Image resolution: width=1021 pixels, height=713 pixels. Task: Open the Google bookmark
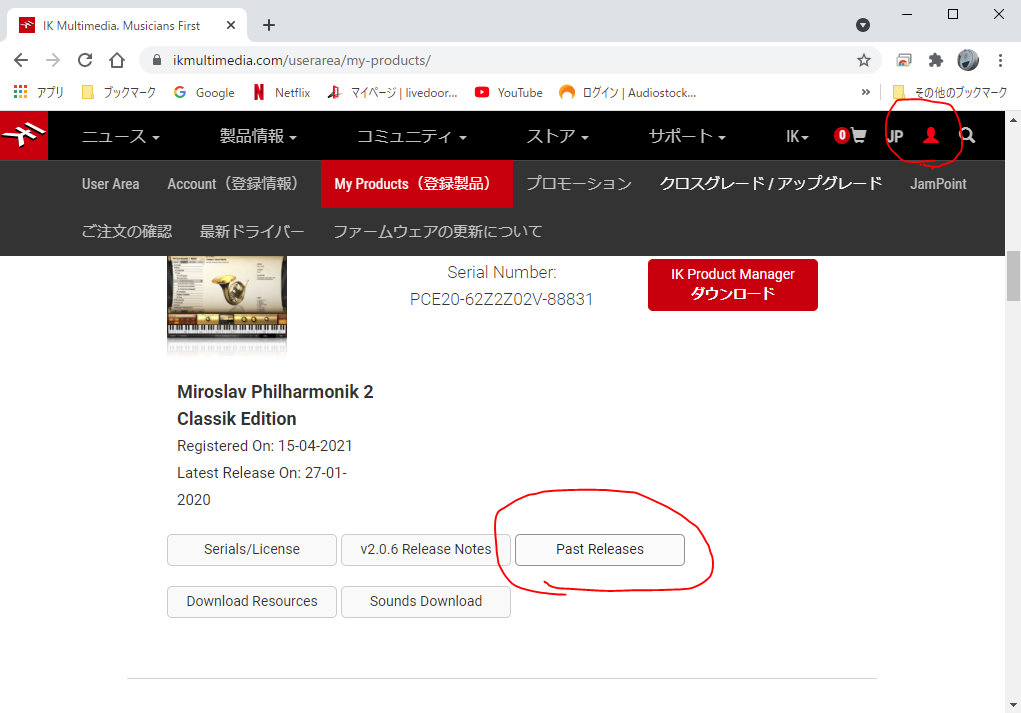tap(204, 92)
